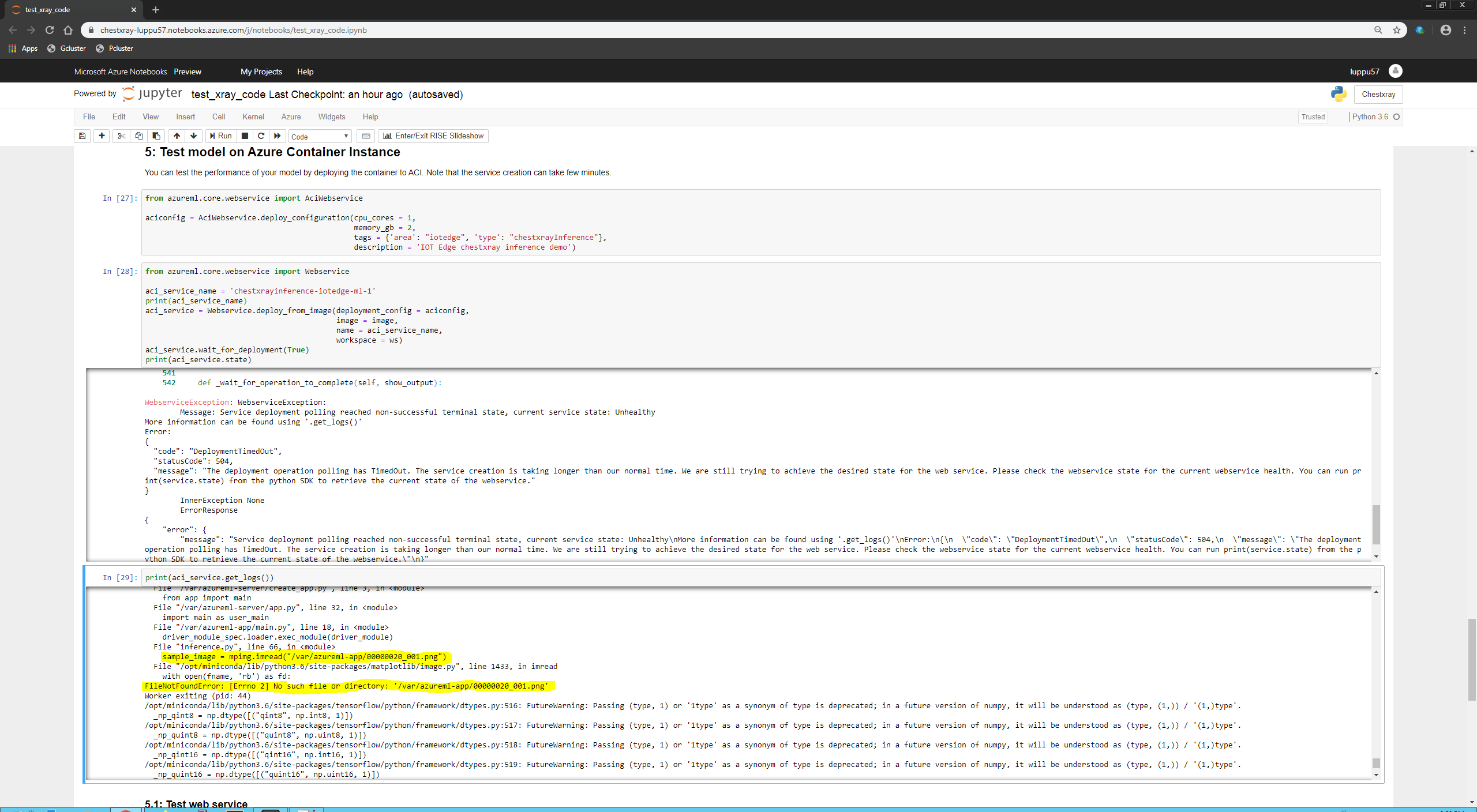This screenshot has height=812, width=1477.
Task: Click the kernel busy indicator circle
Action: pyautogui.click(x=1397, y=116)
